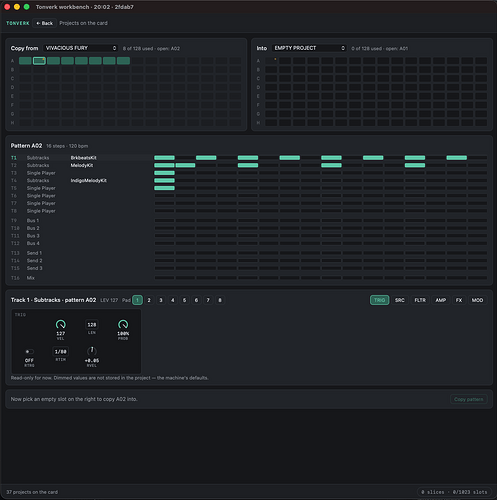Click T4 first step trig
This screenshot has width=497, height=500.
164,181
